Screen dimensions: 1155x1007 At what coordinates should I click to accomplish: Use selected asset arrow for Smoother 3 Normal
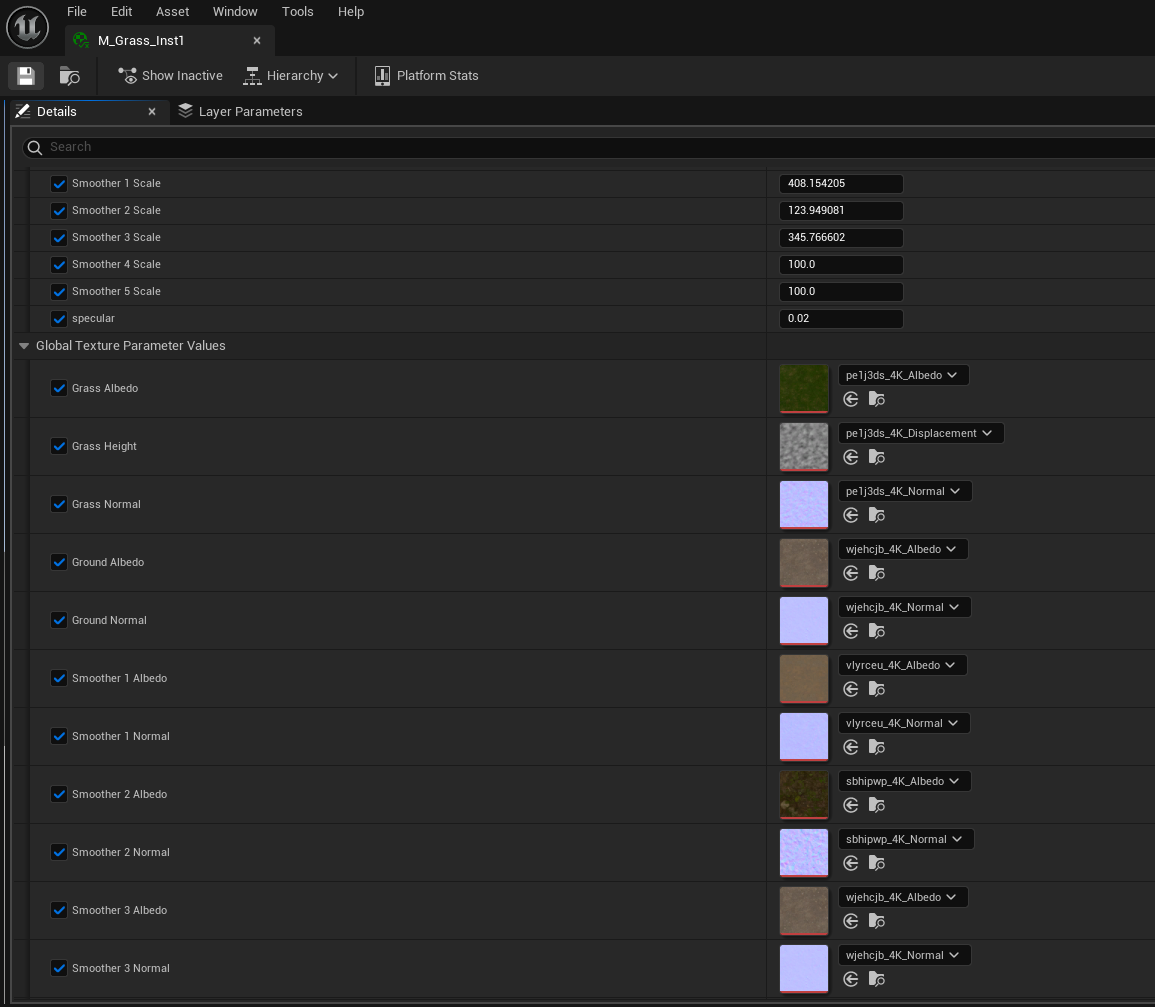coord(851,979)
